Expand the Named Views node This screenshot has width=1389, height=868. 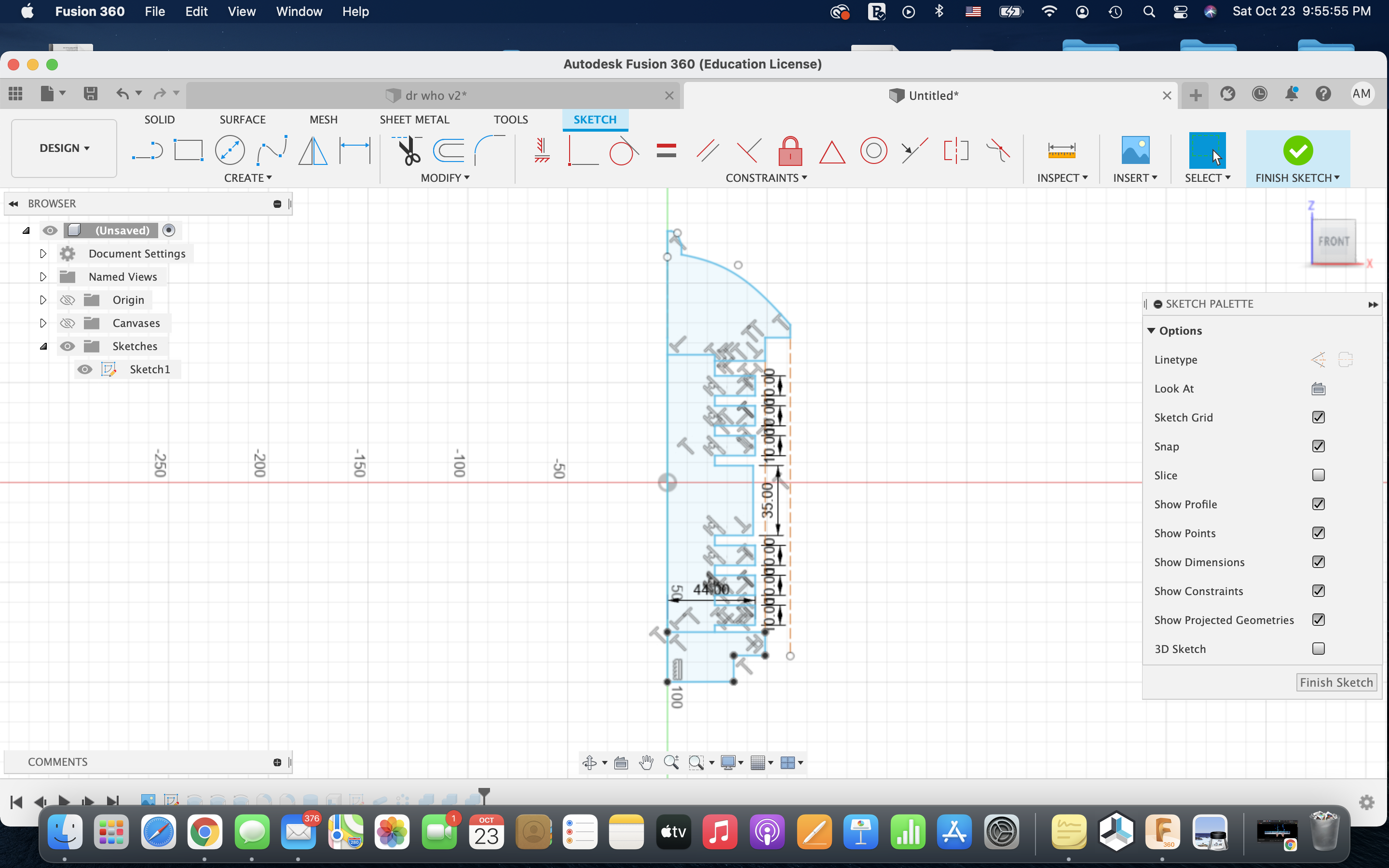click(43, 277)
